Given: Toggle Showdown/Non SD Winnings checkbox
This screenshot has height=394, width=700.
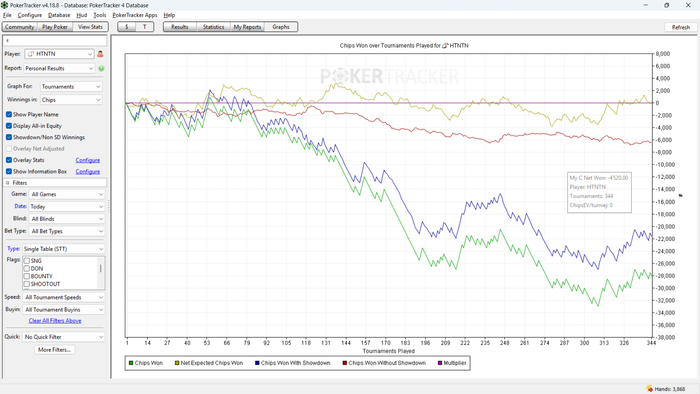Looking at the screenshot, I should click(9, 137).
